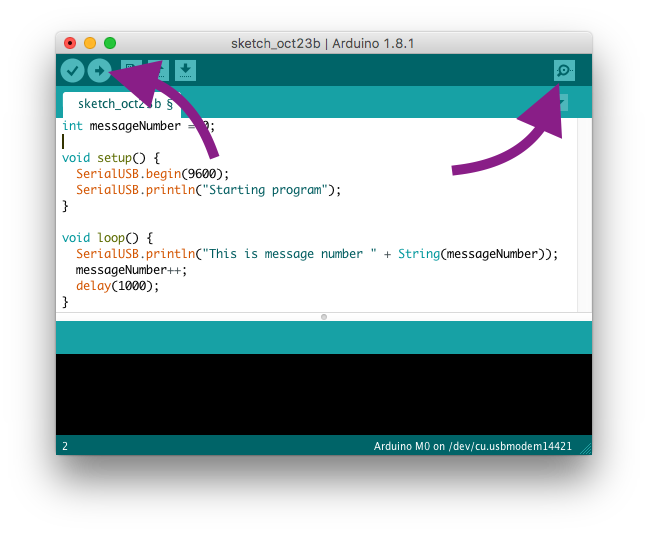The width and height of the screenshot is (648, 535).
Task: Click the 'Arduino M0 on /dev/cu.usbmodem14421' status text
Action: tap(473, 446)
